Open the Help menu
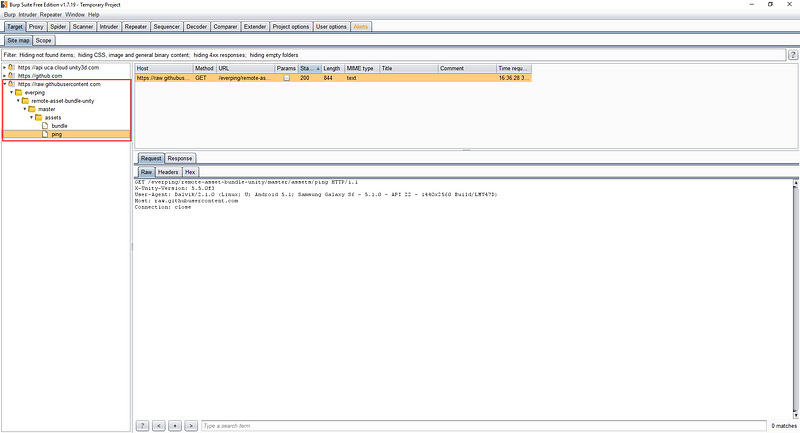The width and height of the screenshot is (800, 433). (93, 15)
